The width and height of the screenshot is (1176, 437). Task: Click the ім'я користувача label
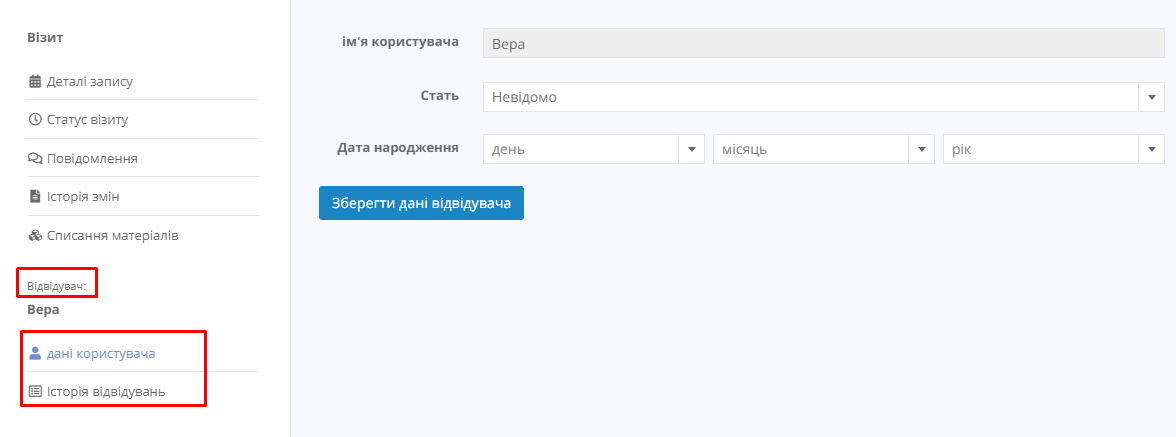[x=400, y=42]
